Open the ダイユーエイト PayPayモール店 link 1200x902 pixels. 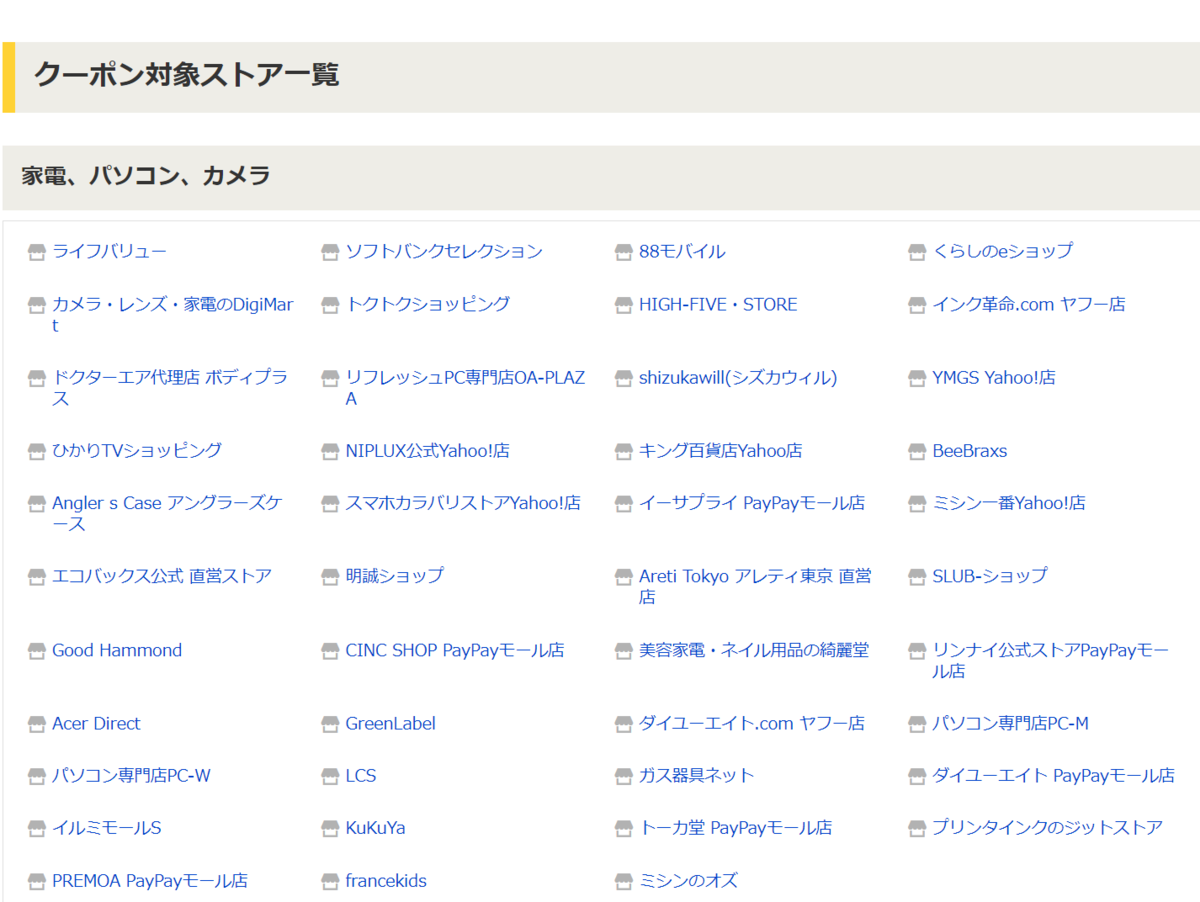pyautogui.click(x=1054, y=776)
